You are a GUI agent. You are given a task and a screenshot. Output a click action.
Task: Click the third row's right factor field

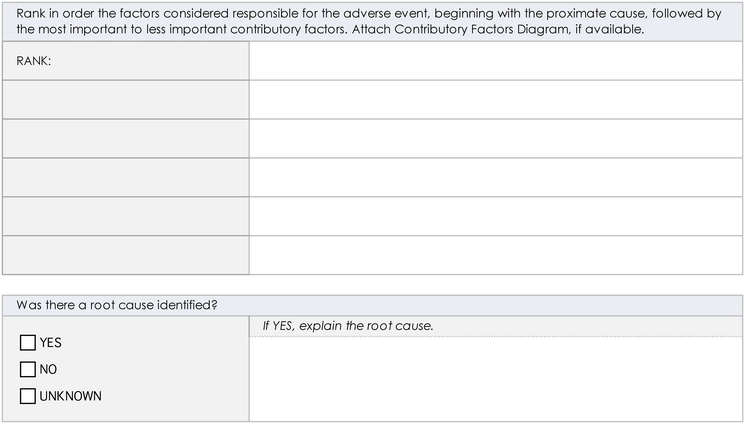(496, 139)
